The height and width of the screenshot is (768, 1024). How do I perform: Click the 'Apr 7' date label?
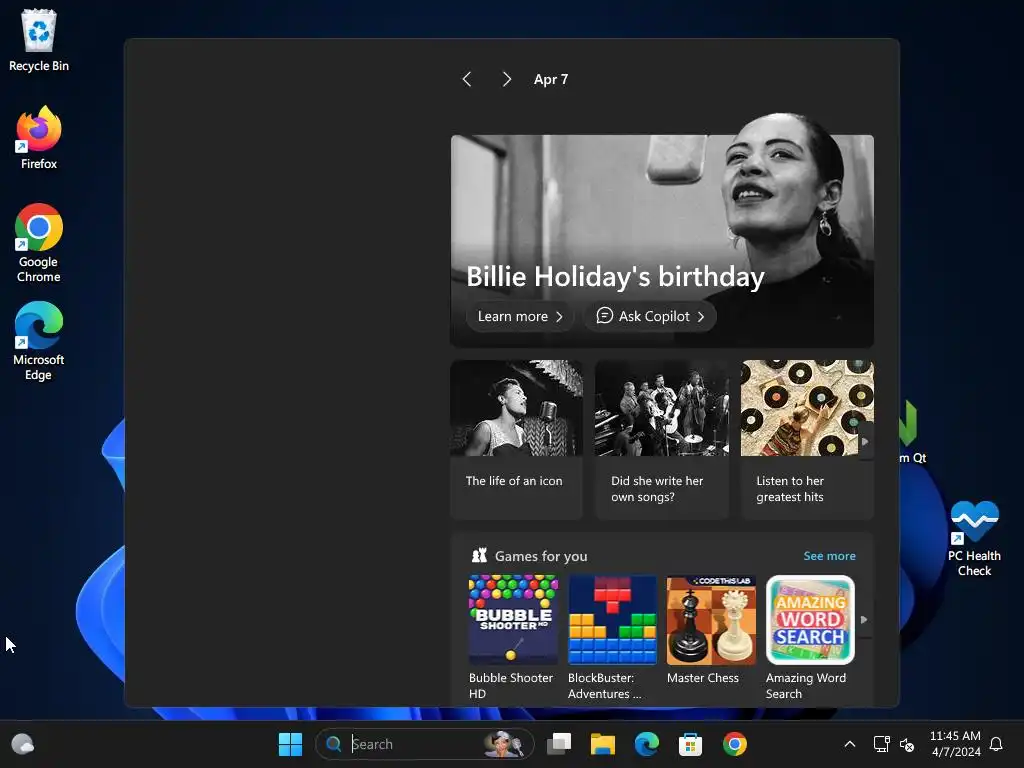point(551,80)
